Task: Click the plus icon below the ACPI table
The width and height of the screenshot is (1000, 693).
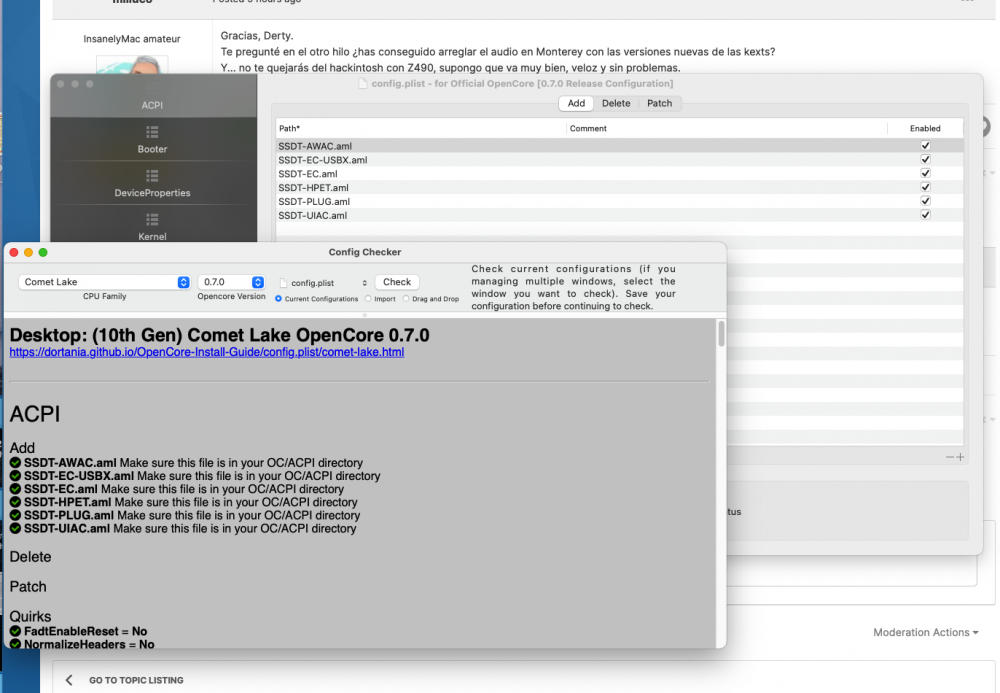Action: click(960, 457)
